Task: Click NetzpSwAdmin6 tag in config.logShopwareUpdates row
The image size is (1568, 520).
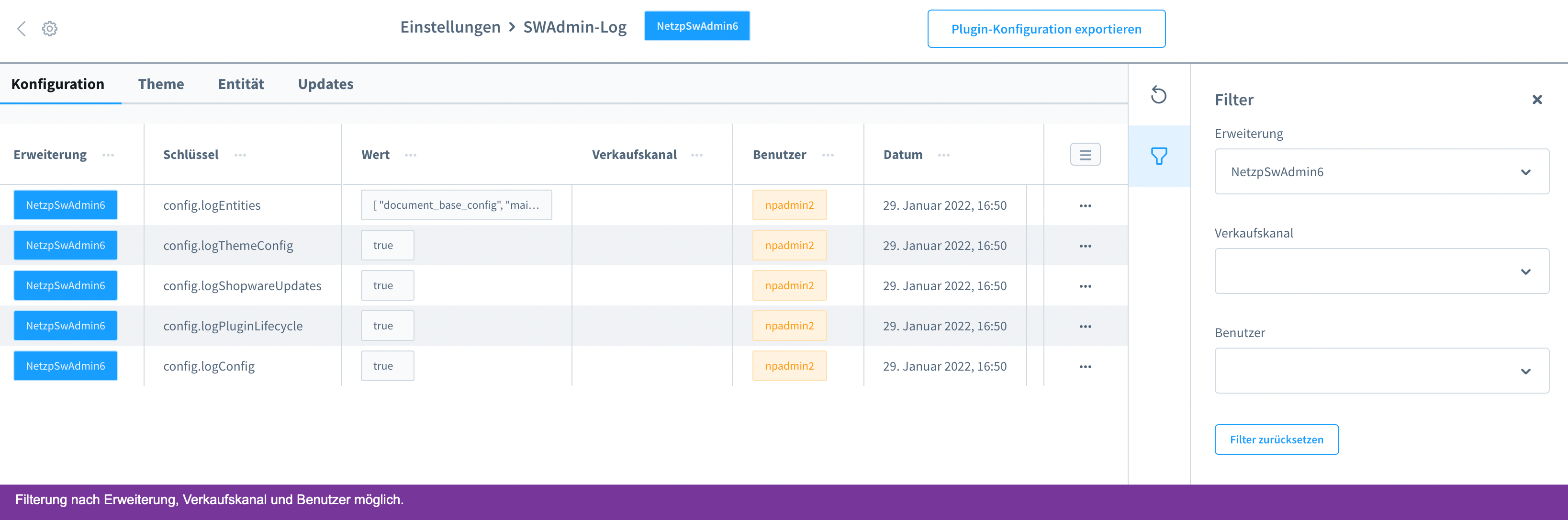Action: (66, 285)
